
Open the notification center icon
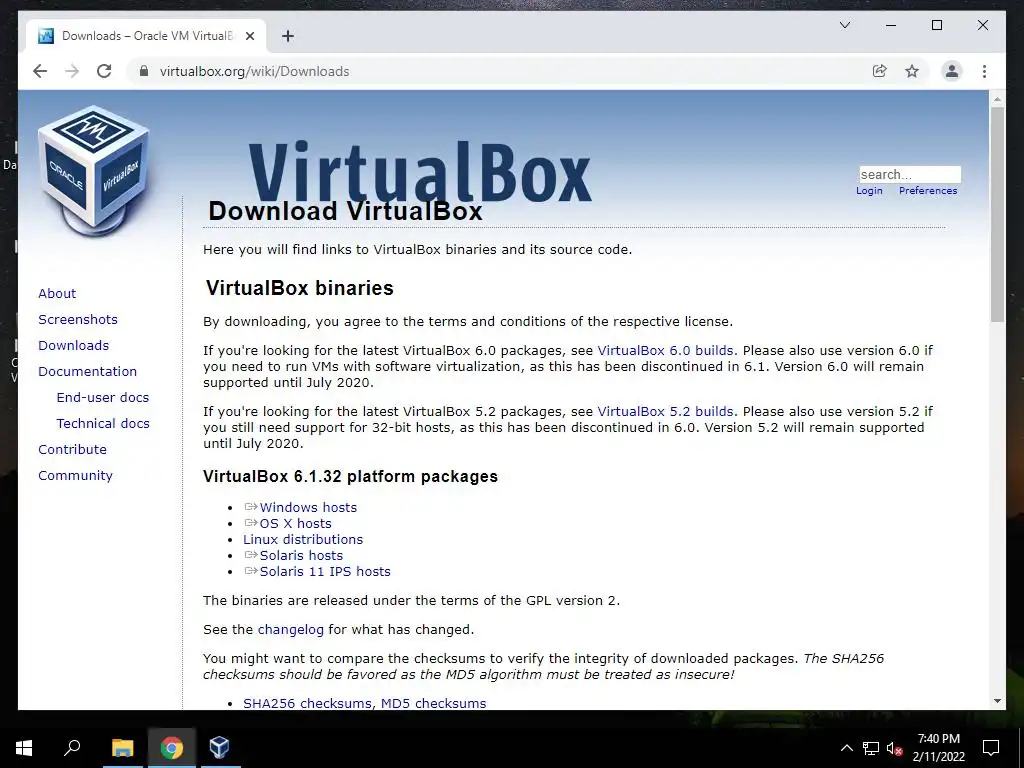coord(991,748)
